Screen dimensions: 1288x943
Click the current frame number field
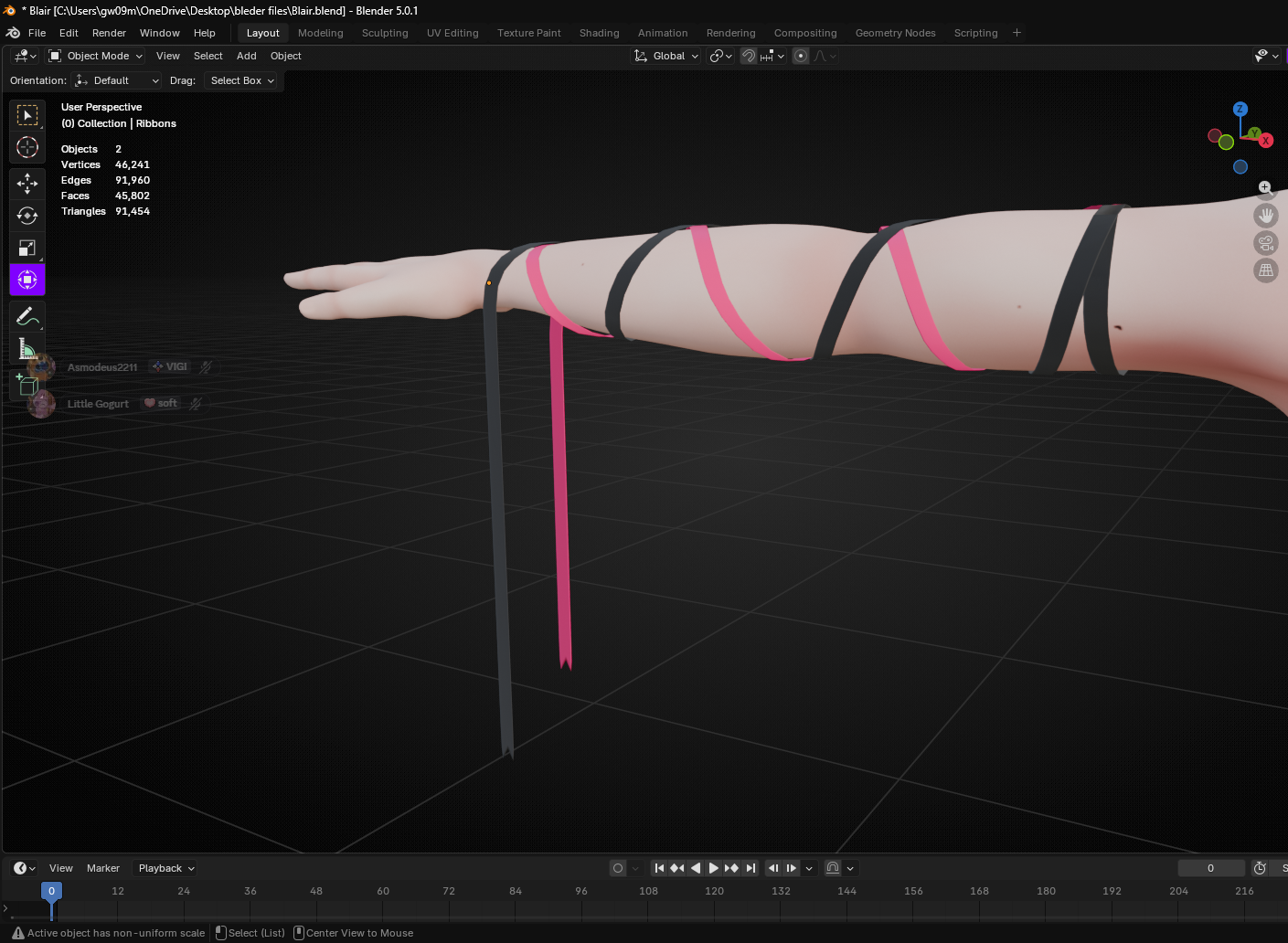1211,868
